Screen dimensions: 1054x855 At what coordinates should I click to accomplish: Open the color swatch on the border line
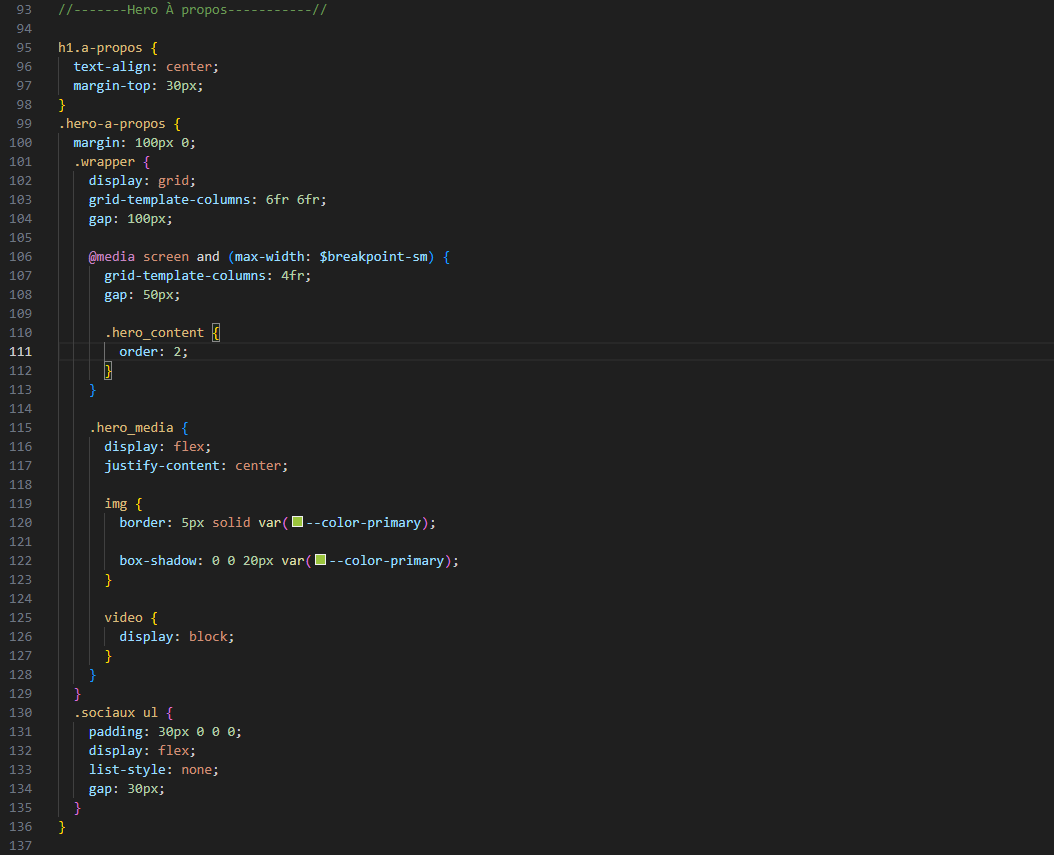pyautogui.click(x=297, y=523)
